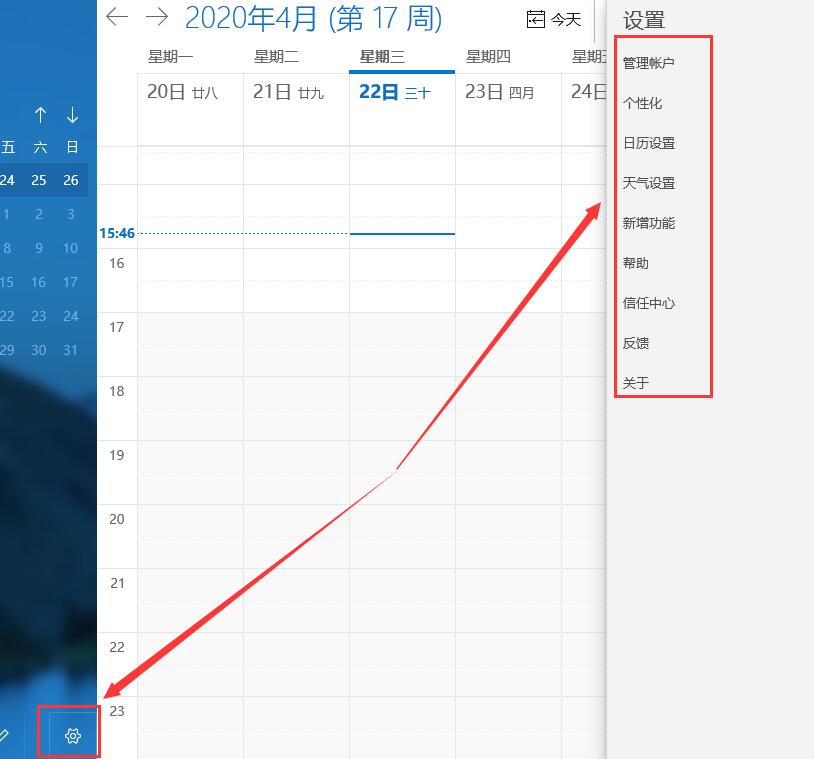Screen dimensions: 814x759
Task: Navigate to previous week with the left arrow
Action: (117, 17)
